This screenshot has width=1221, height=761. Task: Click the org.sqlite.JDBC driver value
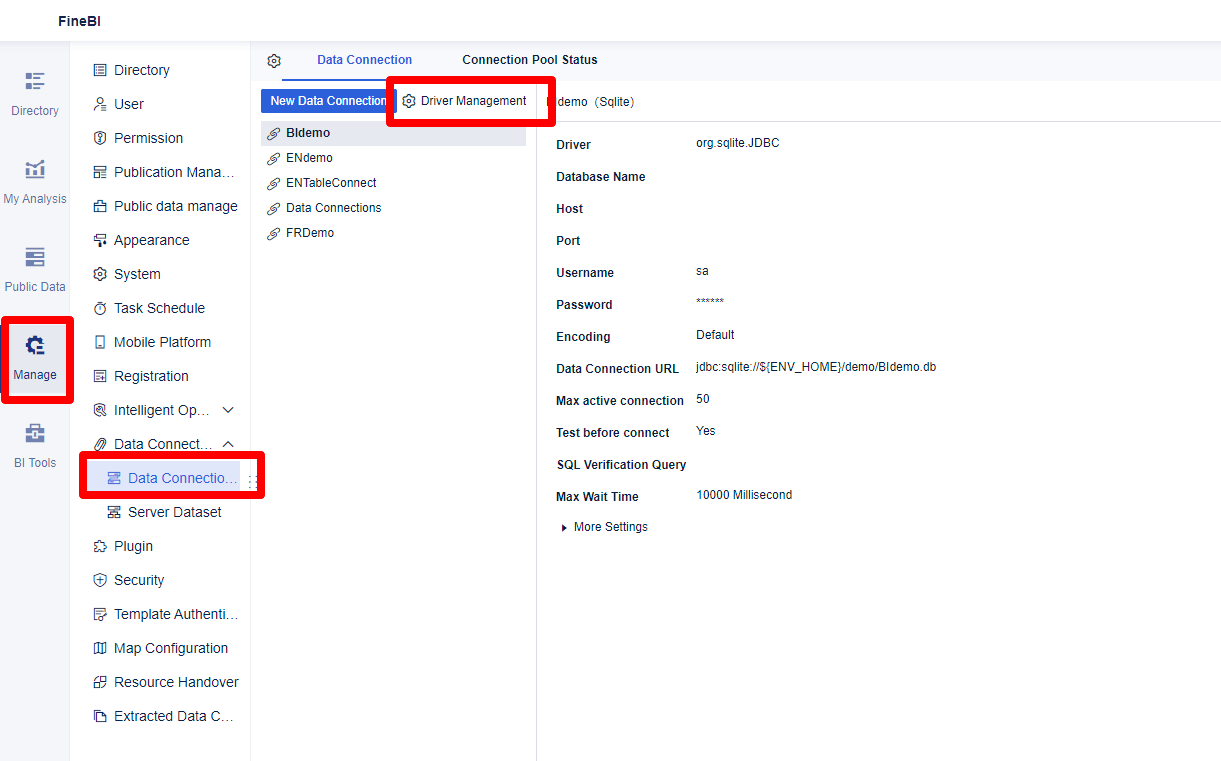point(738,143)
